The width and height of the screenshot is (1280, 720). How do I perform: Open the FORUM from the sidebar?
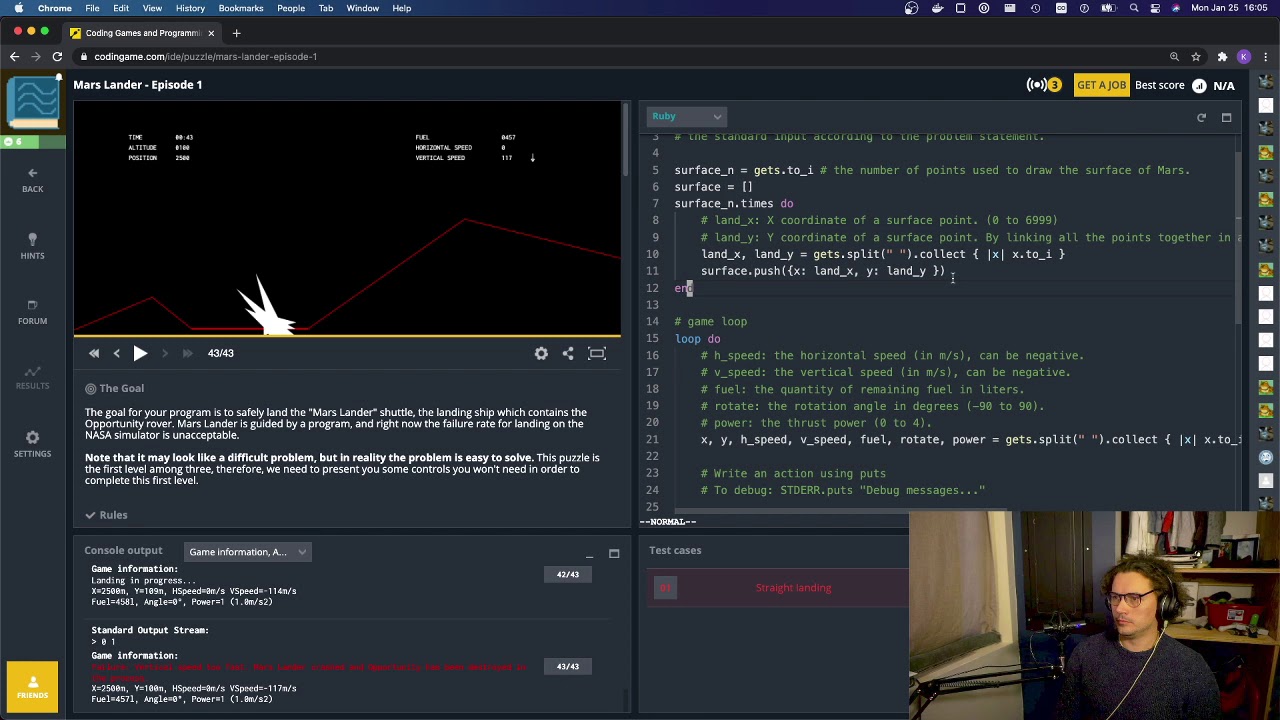click(32, 312)
